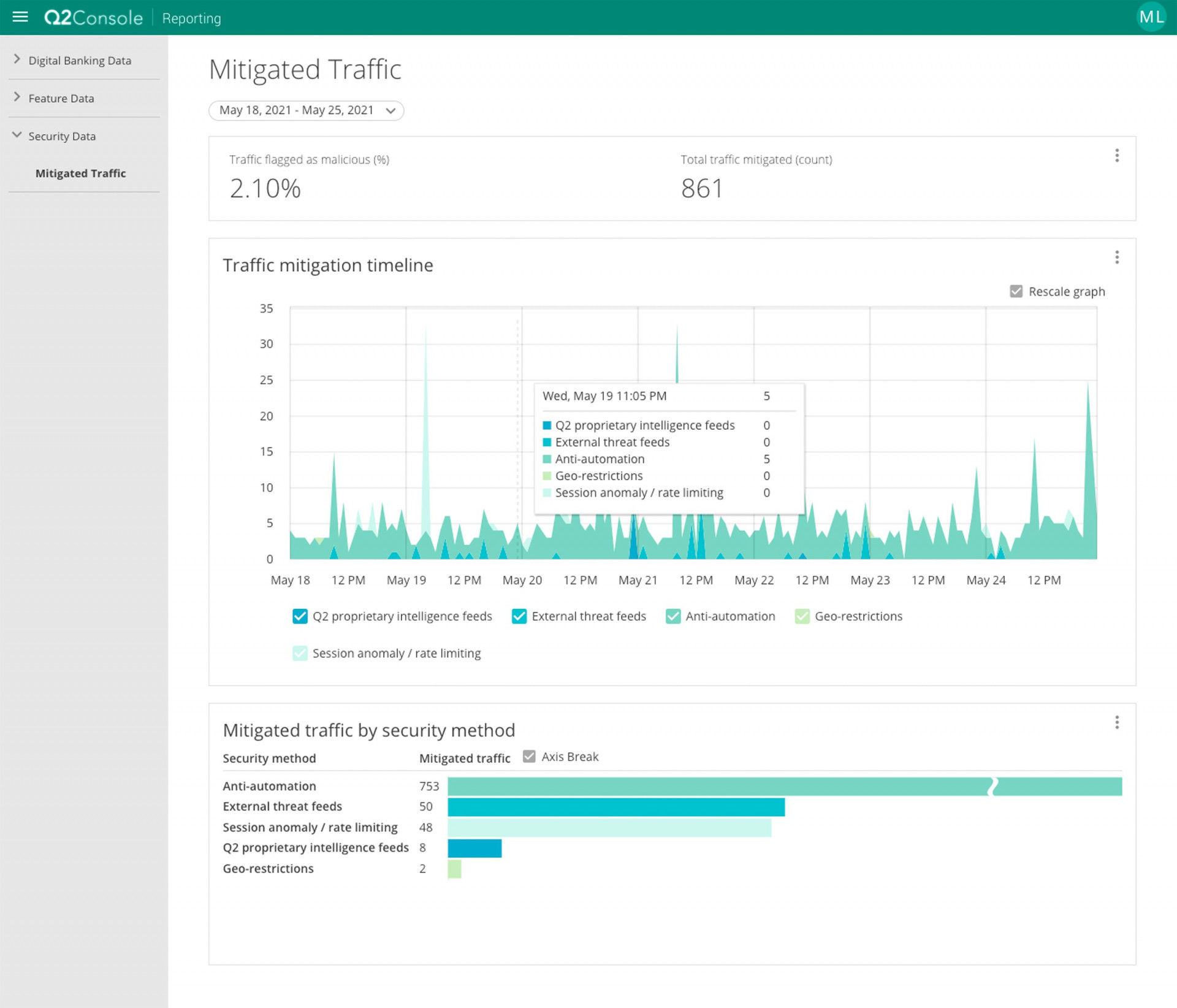Disable the Axis Break checkbox
The height and width of the screenshot is (1008, 1177).
pos(529,757)
